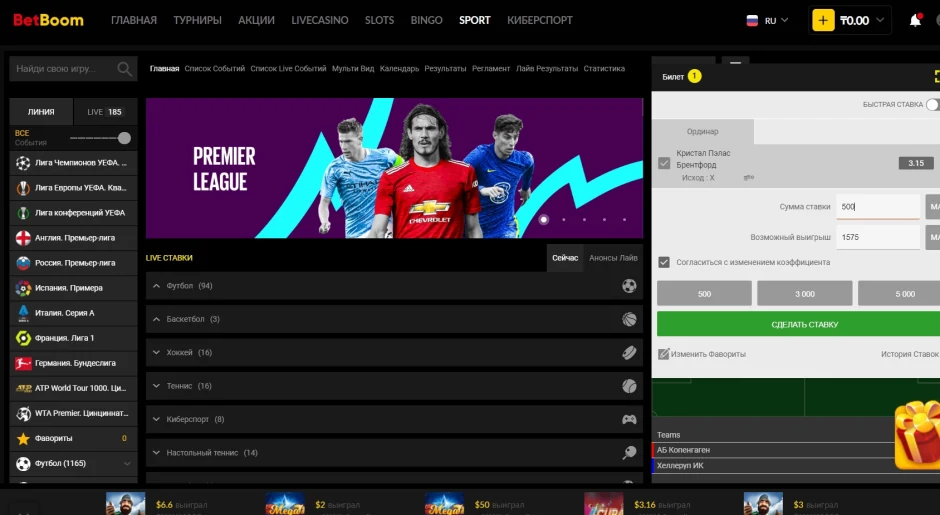The height and width of the screenshot is (515, 940).
Task: Click the tennis ball icon in Теннис row
Action: click(629, 386)
